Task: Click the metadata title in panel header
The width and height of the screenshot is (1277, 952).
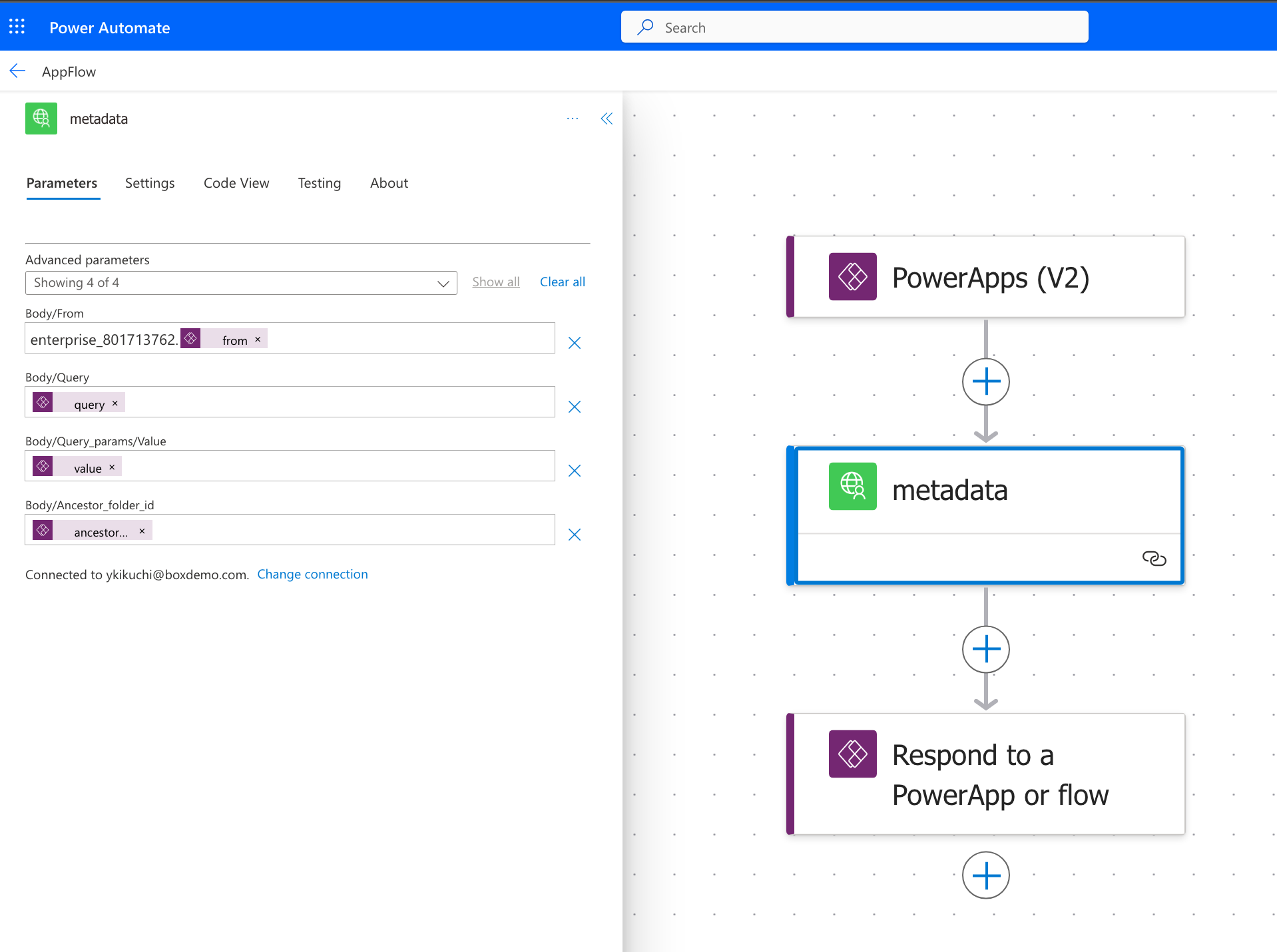Action: click(x=99, y=119)
